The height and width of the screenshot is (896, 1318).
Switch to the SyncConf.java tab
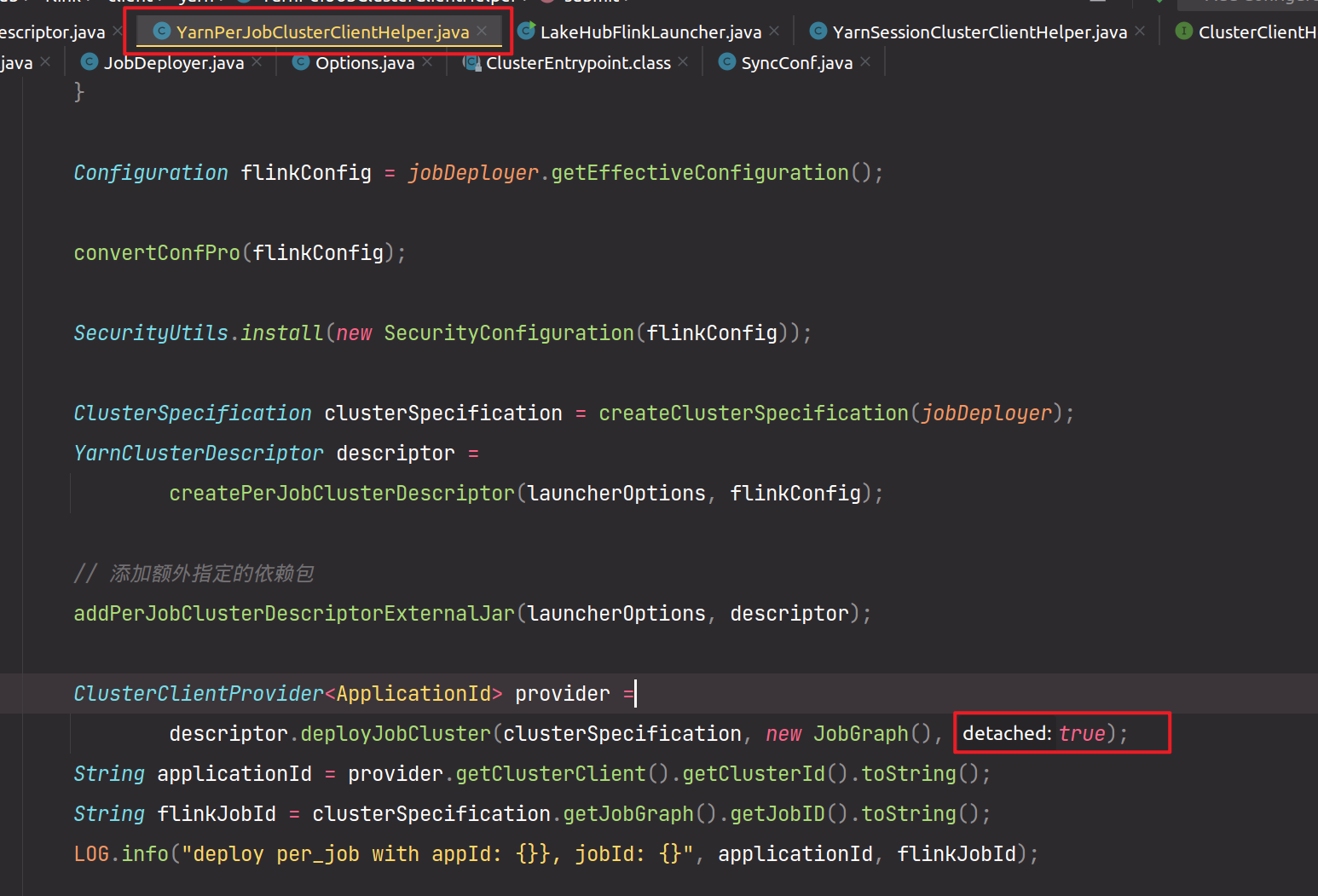pyautogui.click(x=794, y=62)
